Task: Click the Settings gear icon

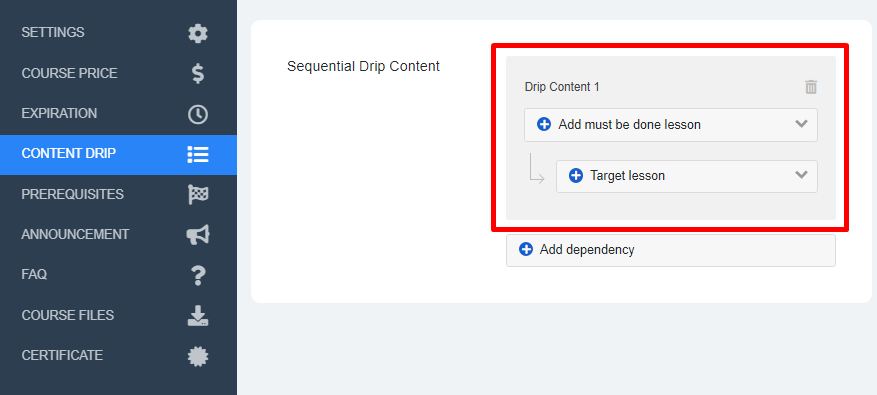Action: 197,34
